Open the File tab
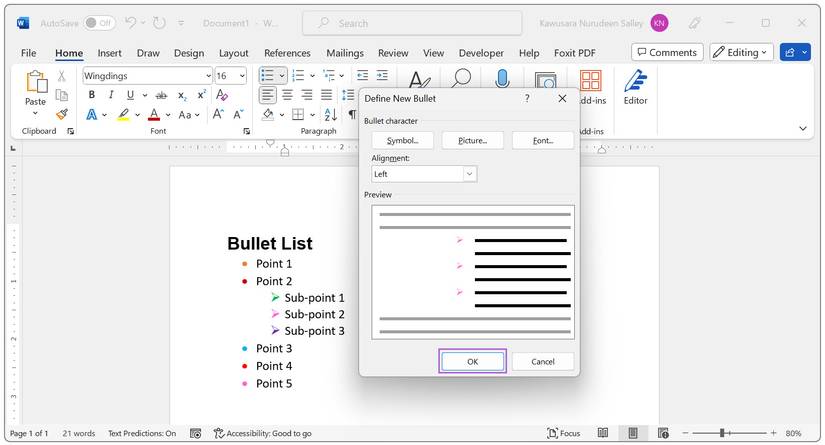 coord(28,53)
